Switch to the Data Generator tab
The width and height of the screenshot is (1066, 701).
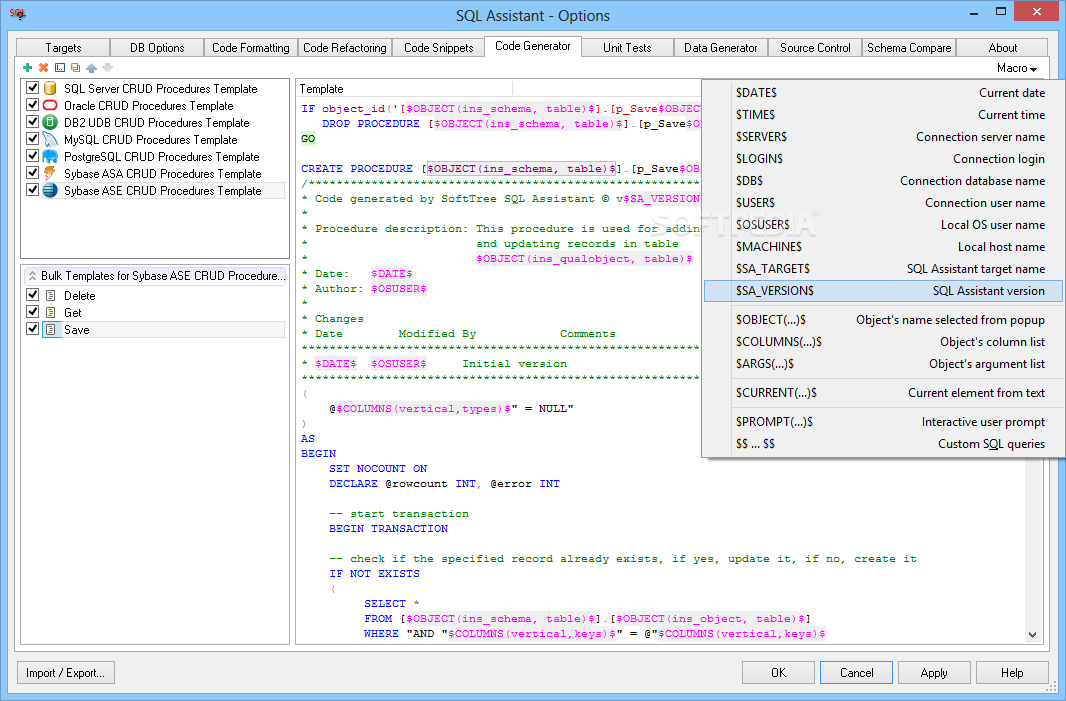(721, 48)
